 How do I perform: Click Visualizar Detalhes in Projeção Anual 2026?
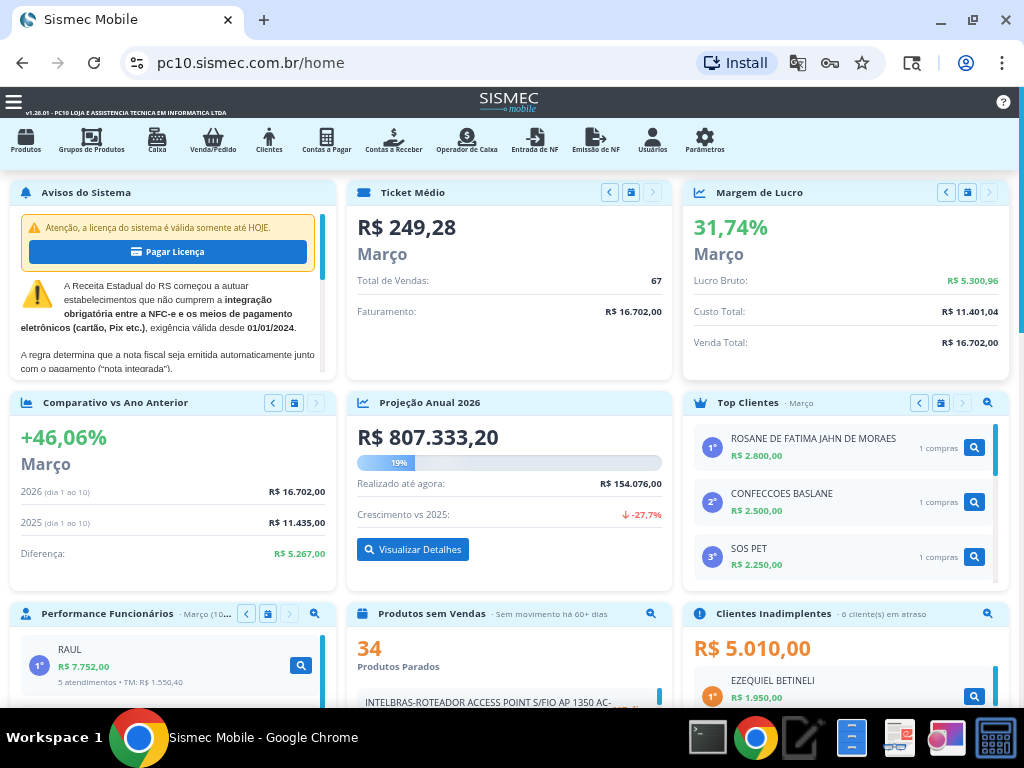412,548
